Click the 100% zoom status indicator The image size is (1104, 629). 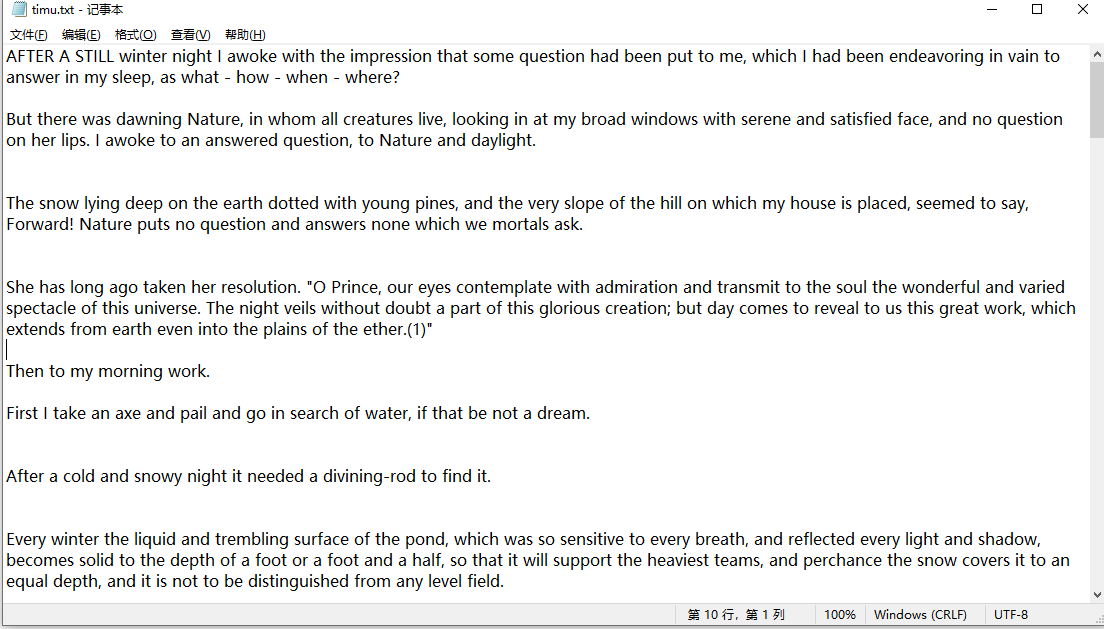[x=840, y=615]
